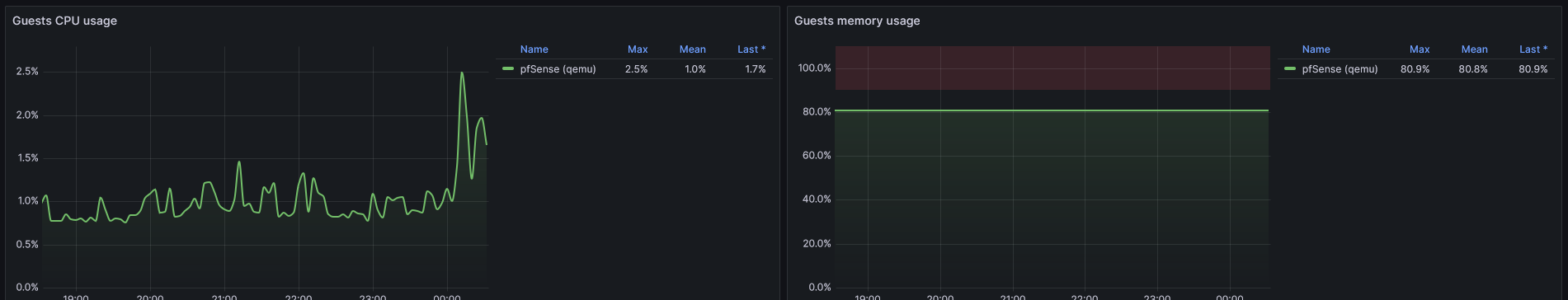This screenshot has height=300, width=1568.
Task: Click the flat memory usage line at 80%
Action: click(1052, 110)
